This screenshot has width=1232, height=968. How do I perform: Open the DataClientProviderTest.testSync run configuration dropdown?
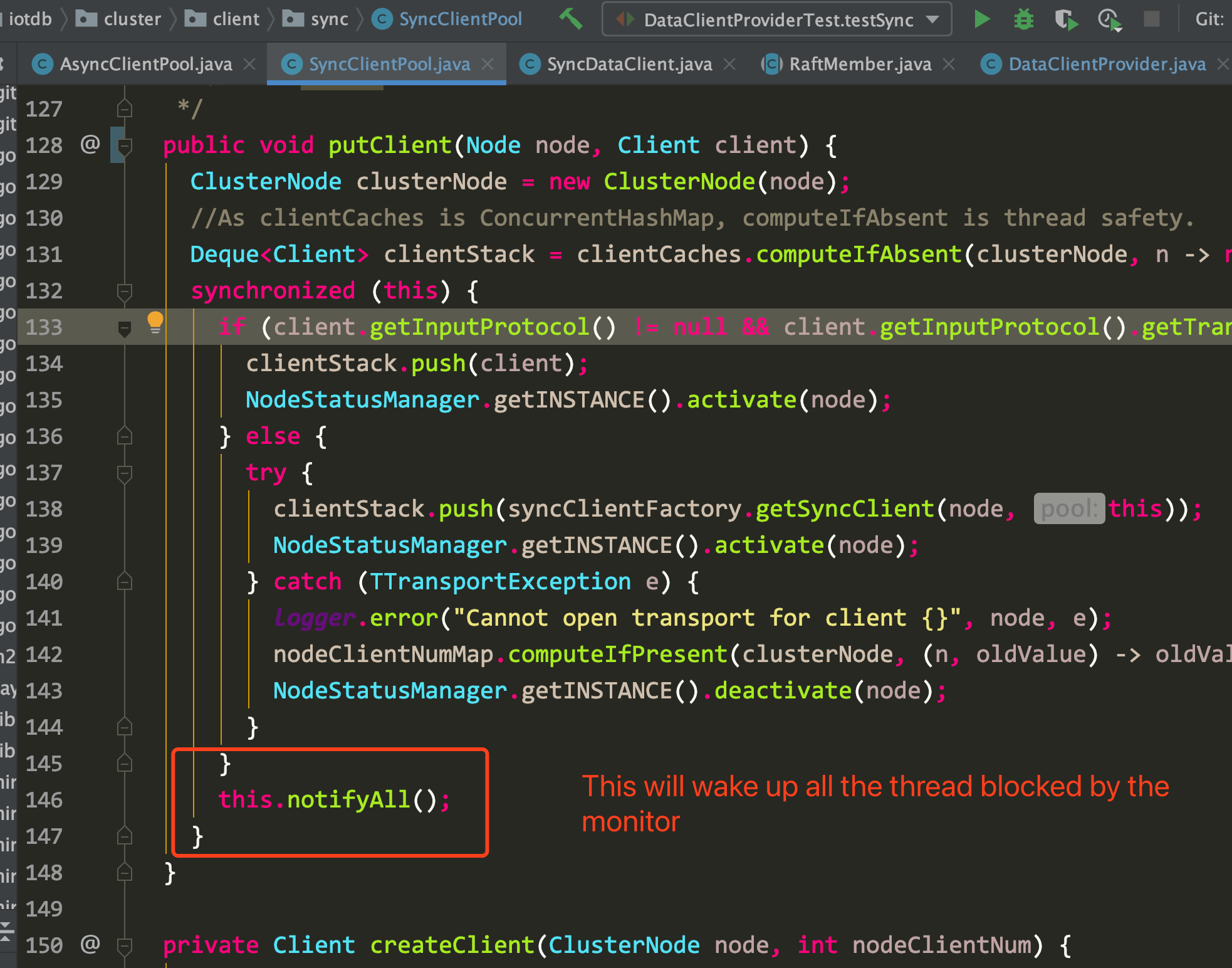point(776,19)
